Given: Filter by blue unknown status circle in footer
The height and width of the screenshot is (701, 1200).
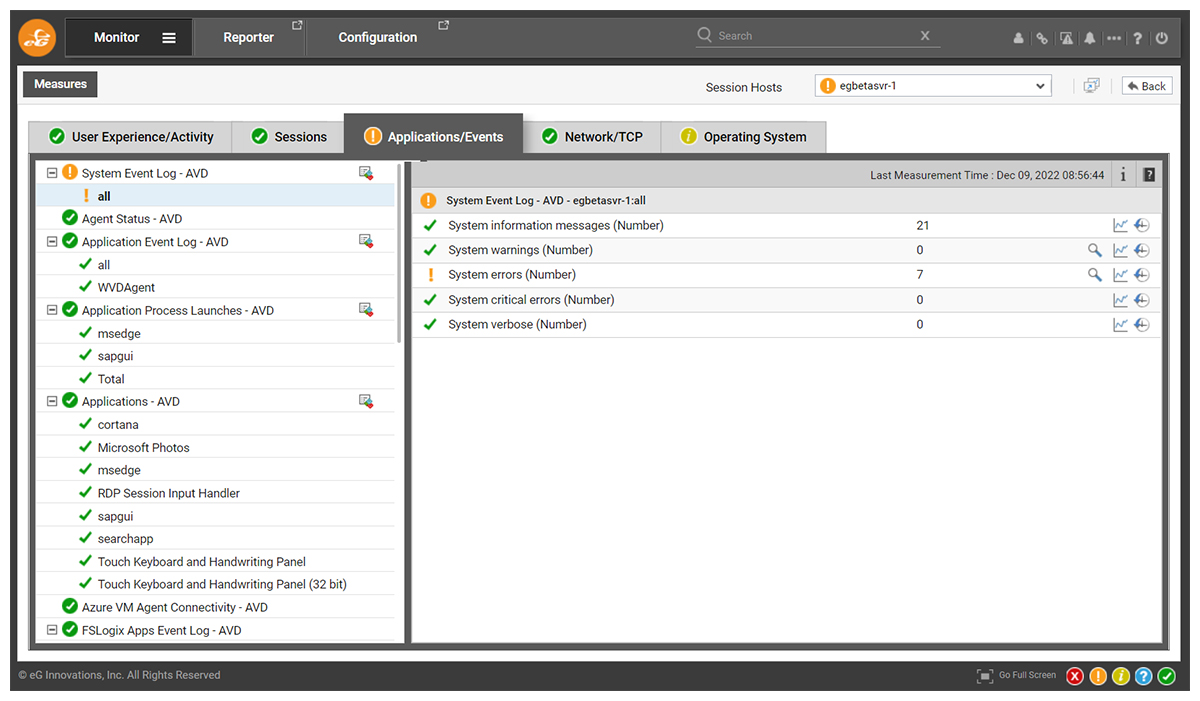Looking at the screenshot, I should [1144, 677].
